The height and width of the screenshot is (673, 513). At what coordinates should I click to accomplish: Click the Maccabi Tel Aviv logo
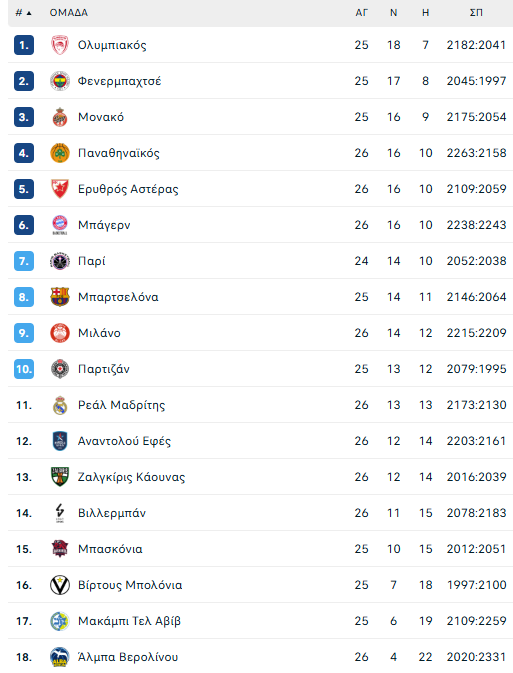point(60,621)
